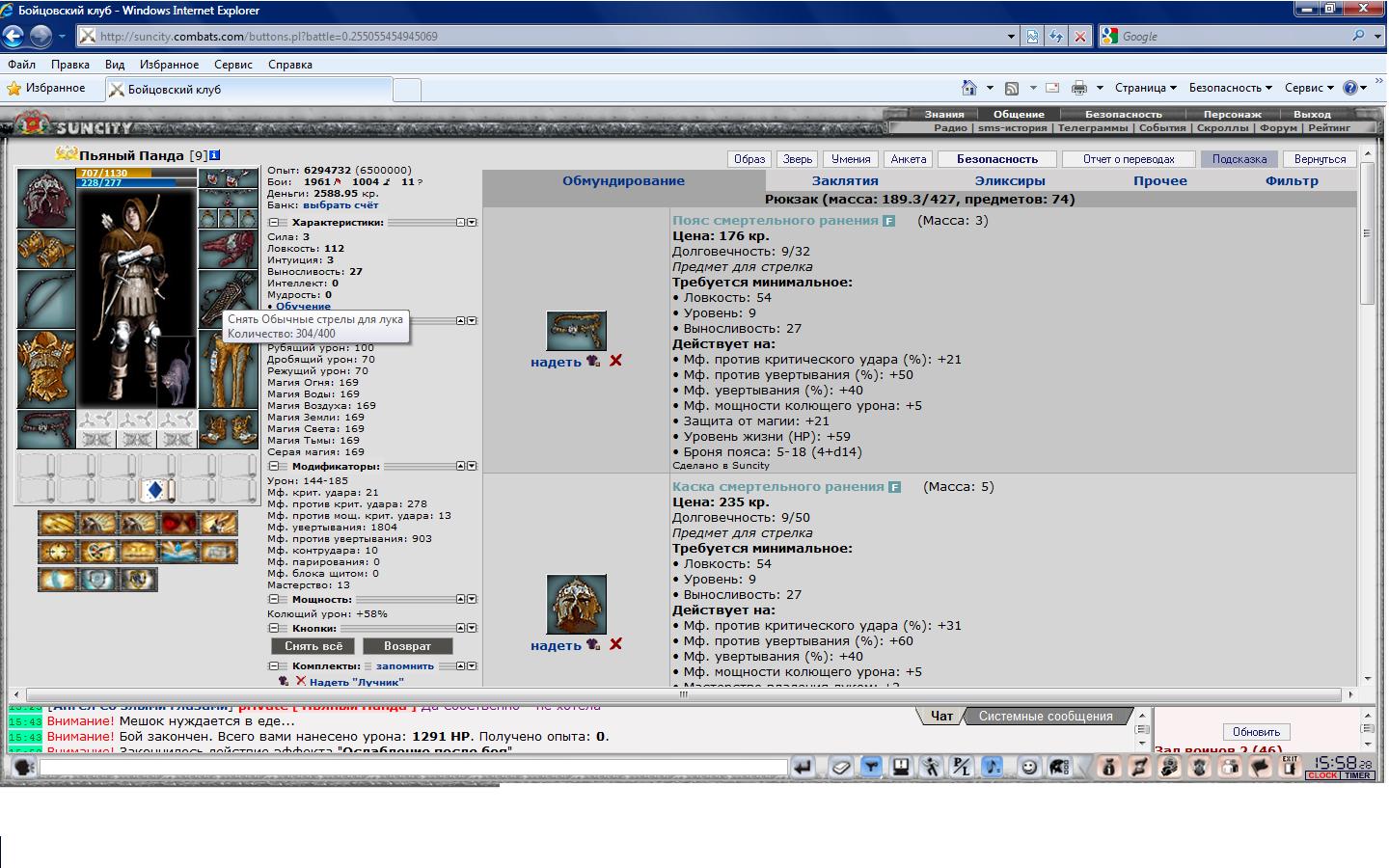This screenshot has height=868, width=1389.
Task: Click the Обновить button in players list
Action: [1256, 732]
